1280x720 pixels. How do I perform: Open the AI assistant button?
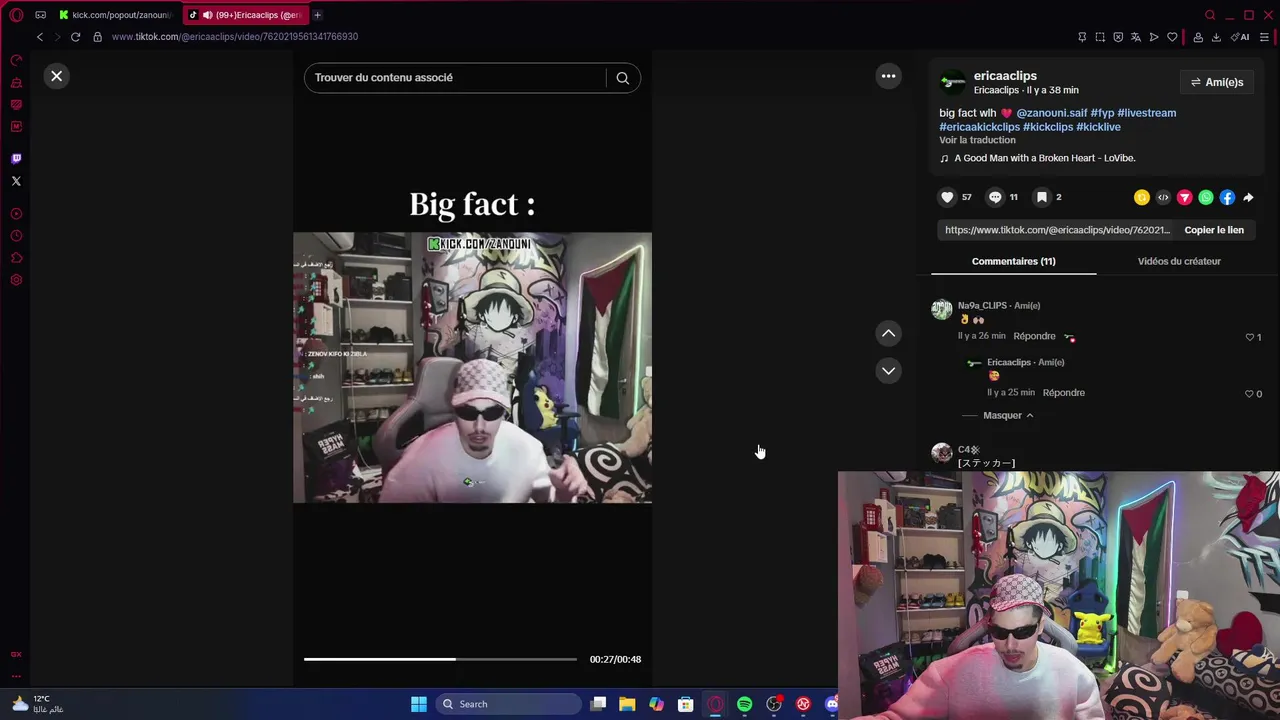point(1240,37)
